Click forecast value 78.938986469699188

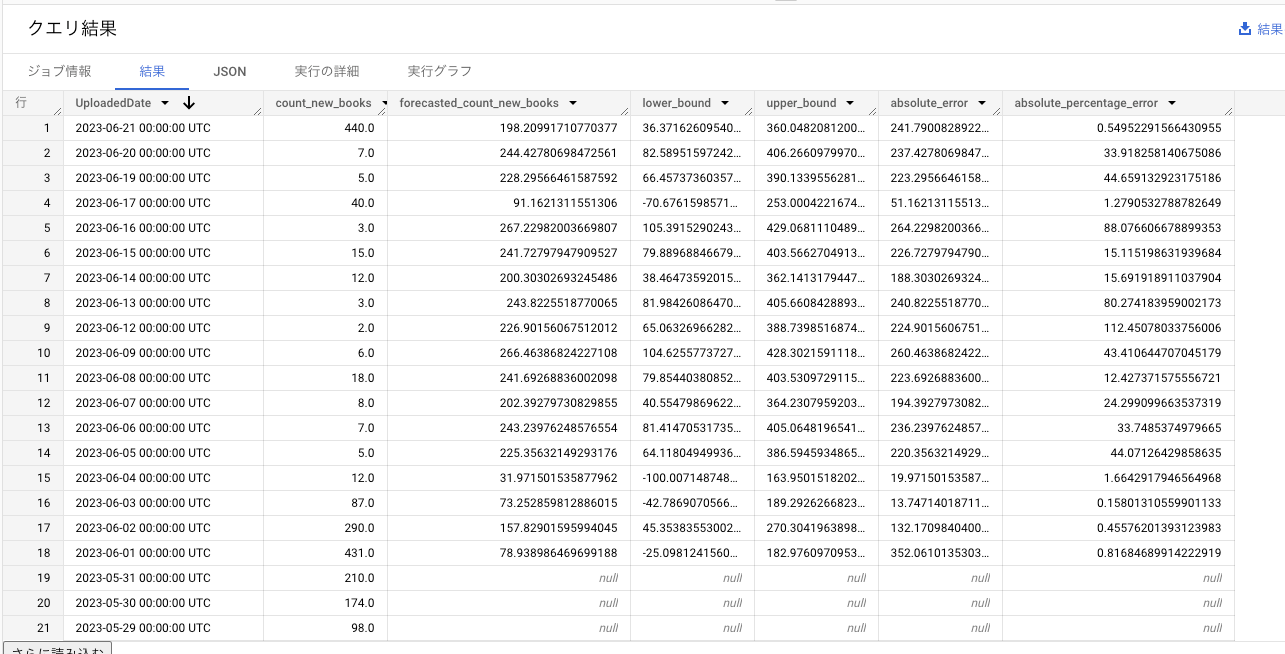coord(559,553)
